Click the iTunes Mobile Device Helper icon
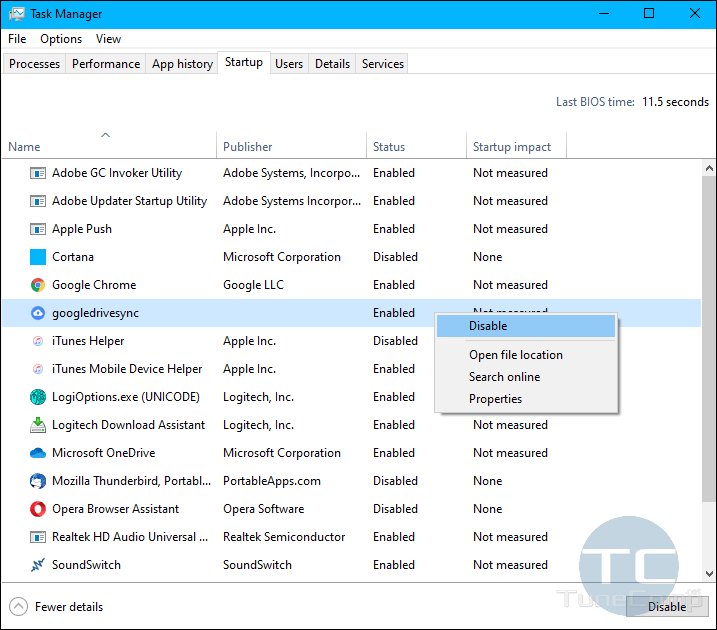 point(38,369)
